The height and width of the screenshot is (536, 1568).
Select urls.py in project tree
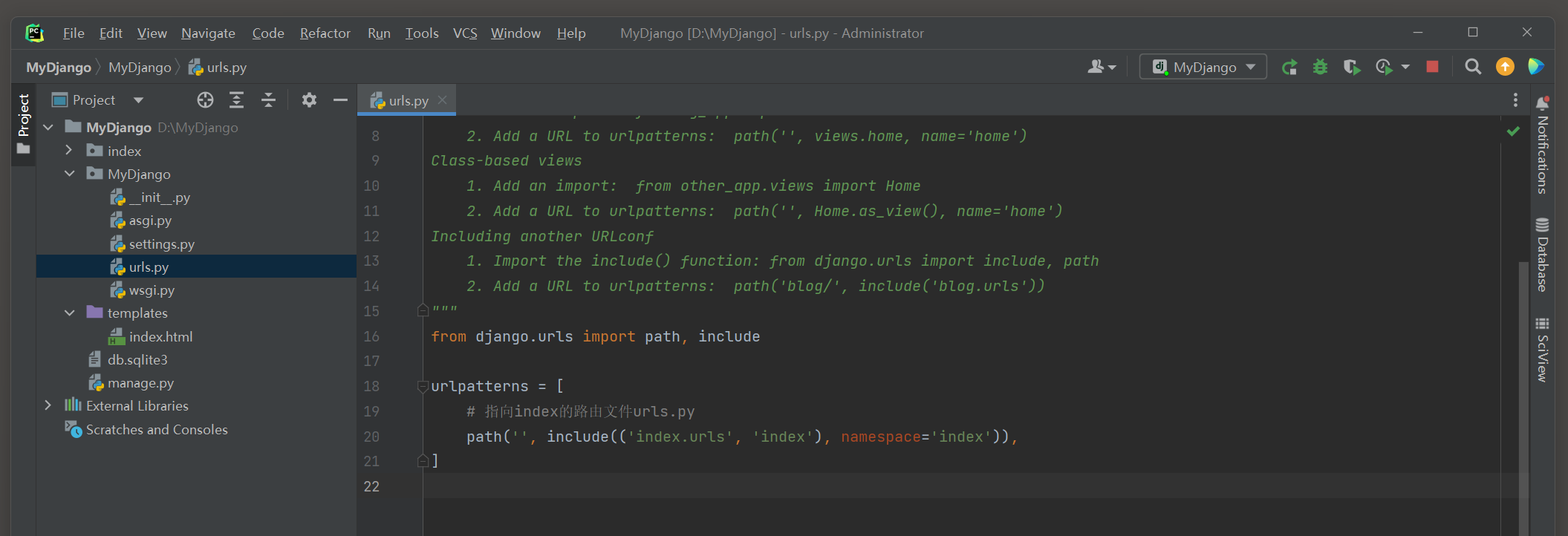pyautogui.click(x=196, y=267)
